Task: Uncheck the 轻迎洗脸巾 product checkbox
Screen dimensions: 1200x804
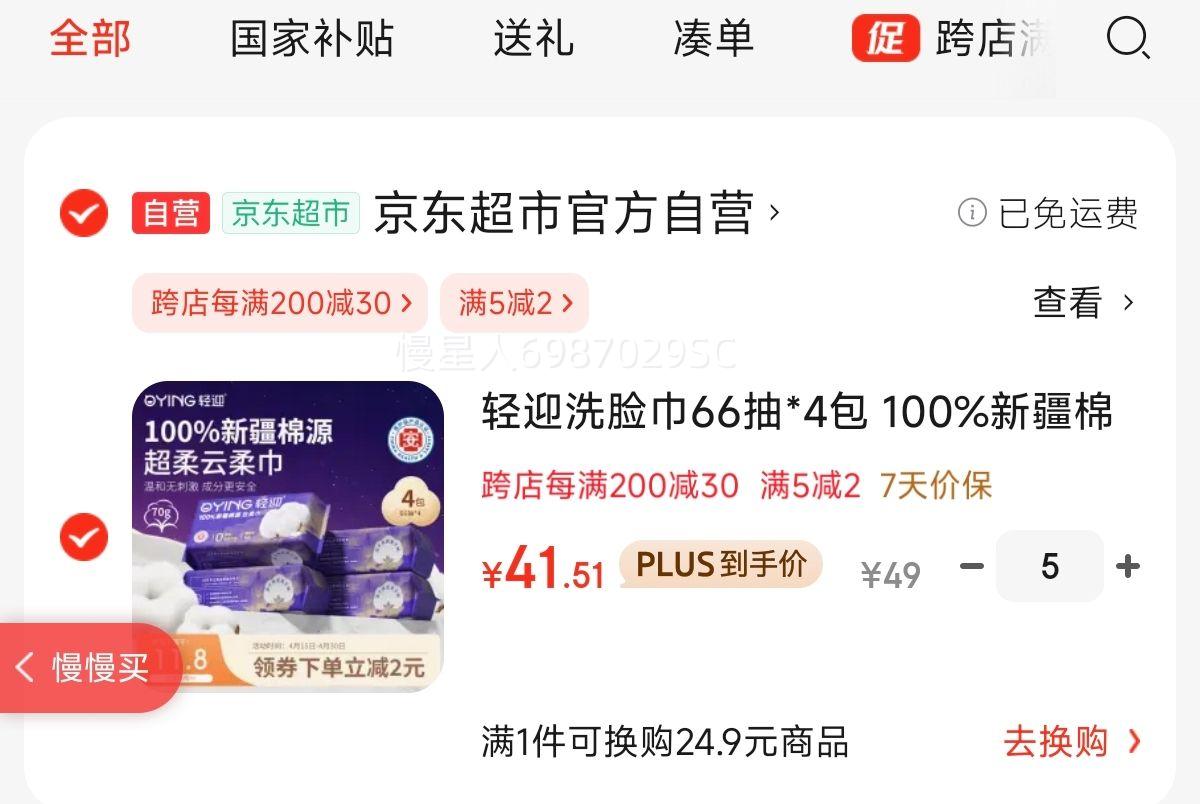Action: click(x=83, y=538)
